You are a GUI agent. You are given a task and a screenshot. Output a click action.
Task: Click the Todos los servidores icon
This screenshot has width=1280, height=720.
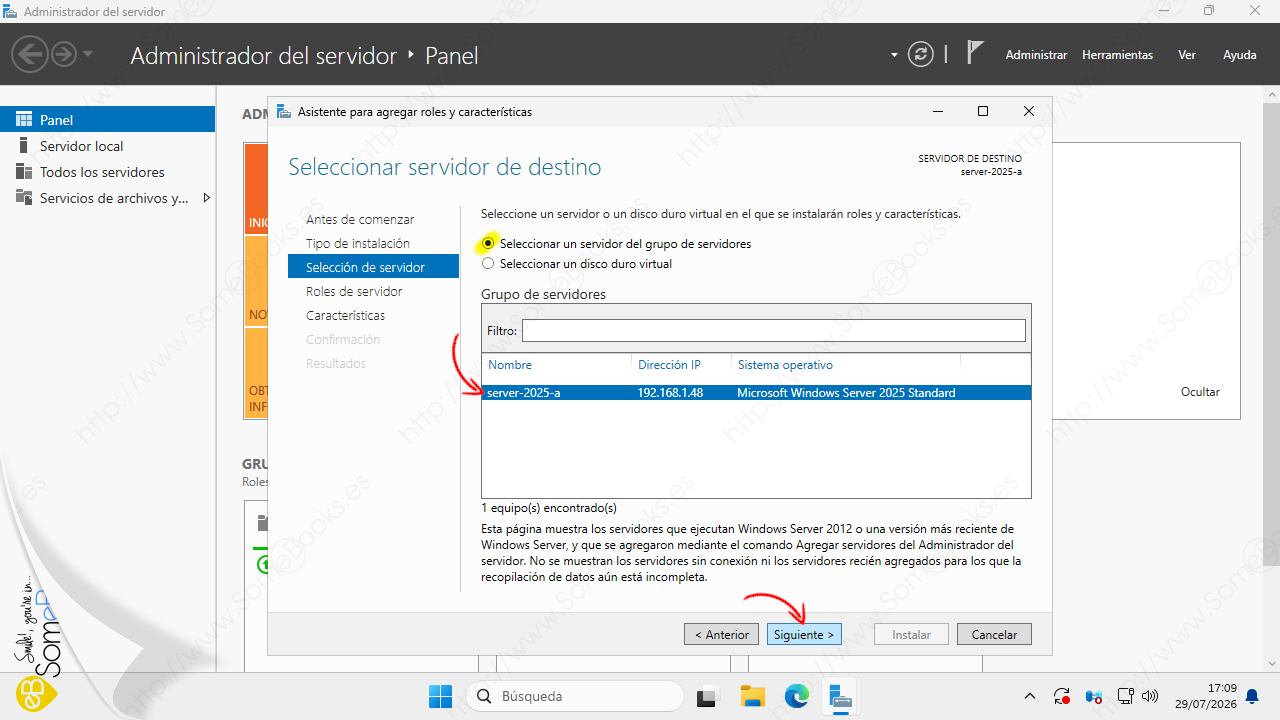(x=24, y=172)
